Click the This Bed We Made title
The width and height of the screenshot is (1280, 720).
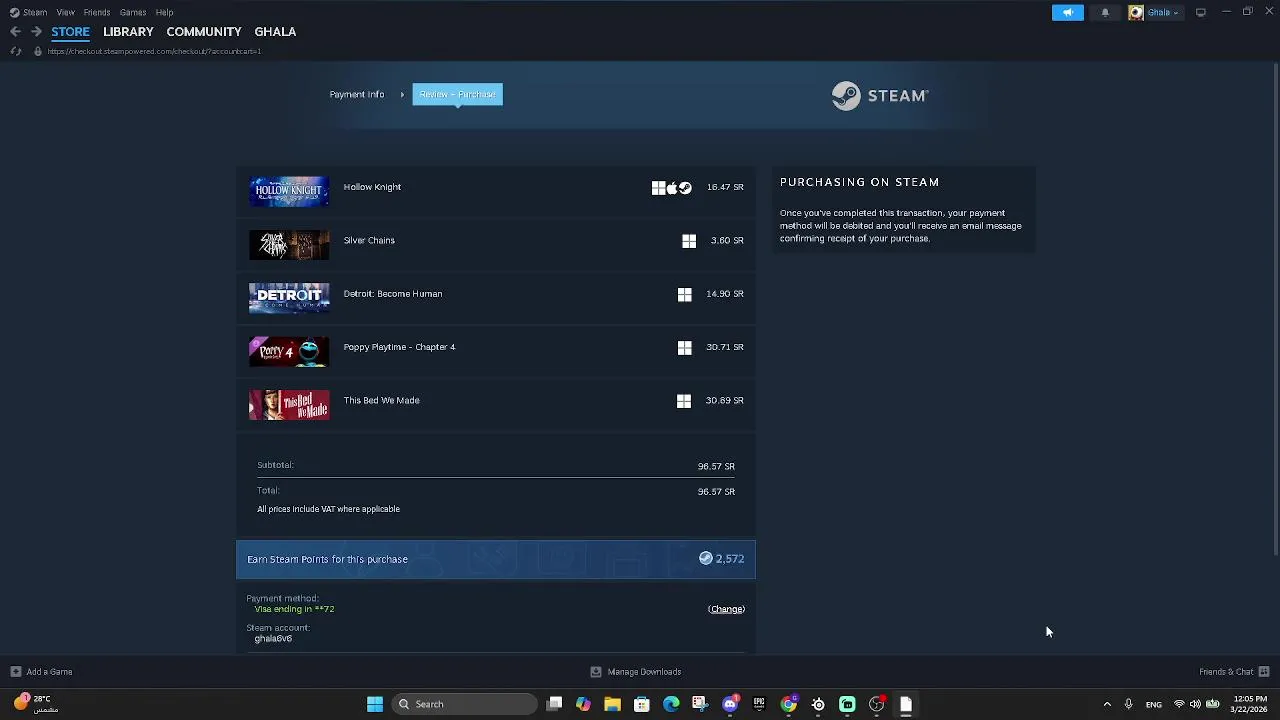(381, 400)
